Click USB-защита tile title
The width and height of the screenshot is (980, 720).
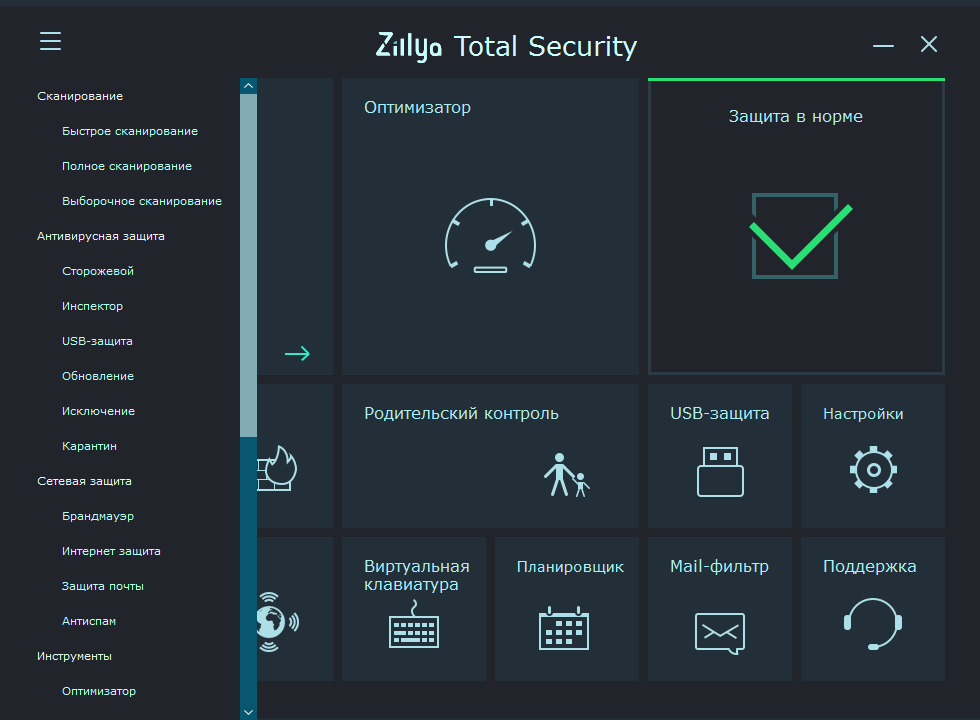click(x=719, y=414)
